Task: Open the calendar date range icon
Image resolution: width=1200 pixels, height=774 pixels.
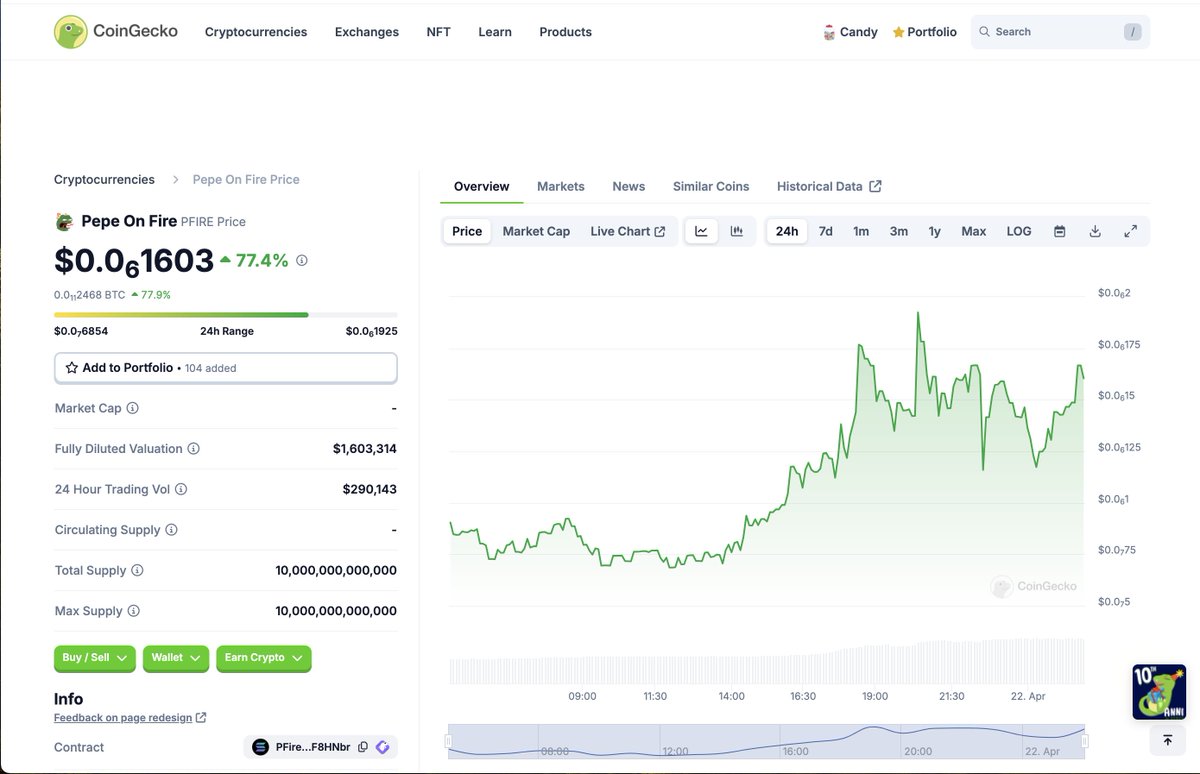Action: [x=1060, y=231]
